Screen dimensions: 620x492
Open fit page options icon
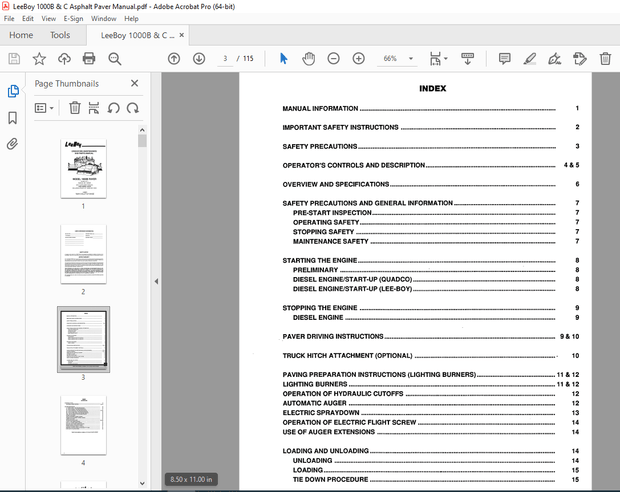tap(438, 59)
